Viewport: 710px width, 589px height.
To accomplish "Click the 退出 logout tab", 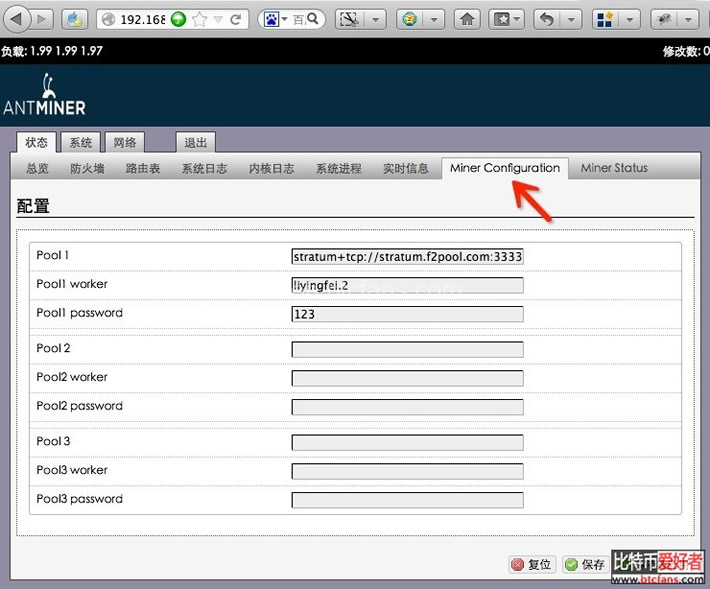I will [196, 143].
